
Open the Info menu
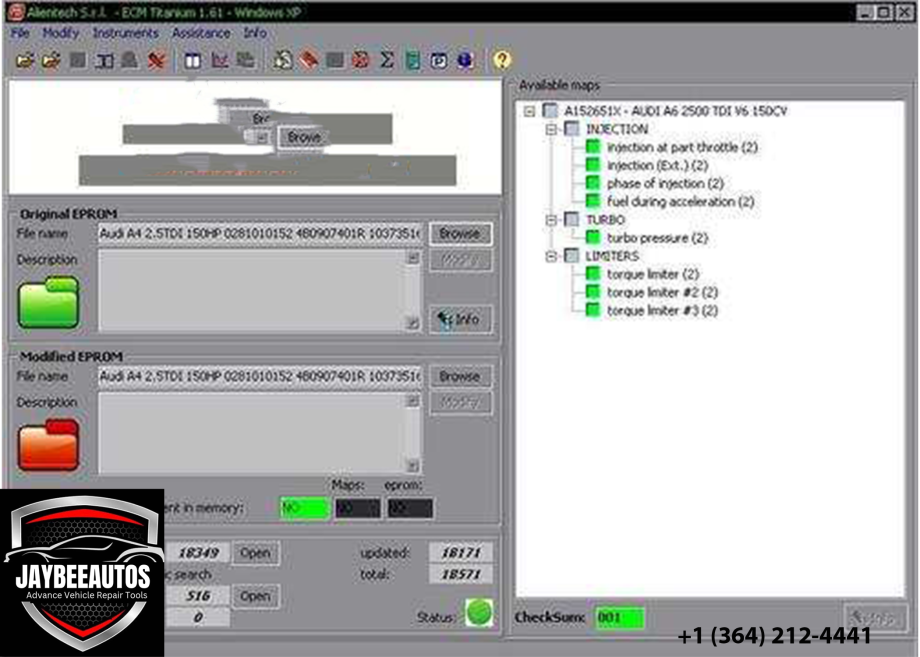pos(255,33)
